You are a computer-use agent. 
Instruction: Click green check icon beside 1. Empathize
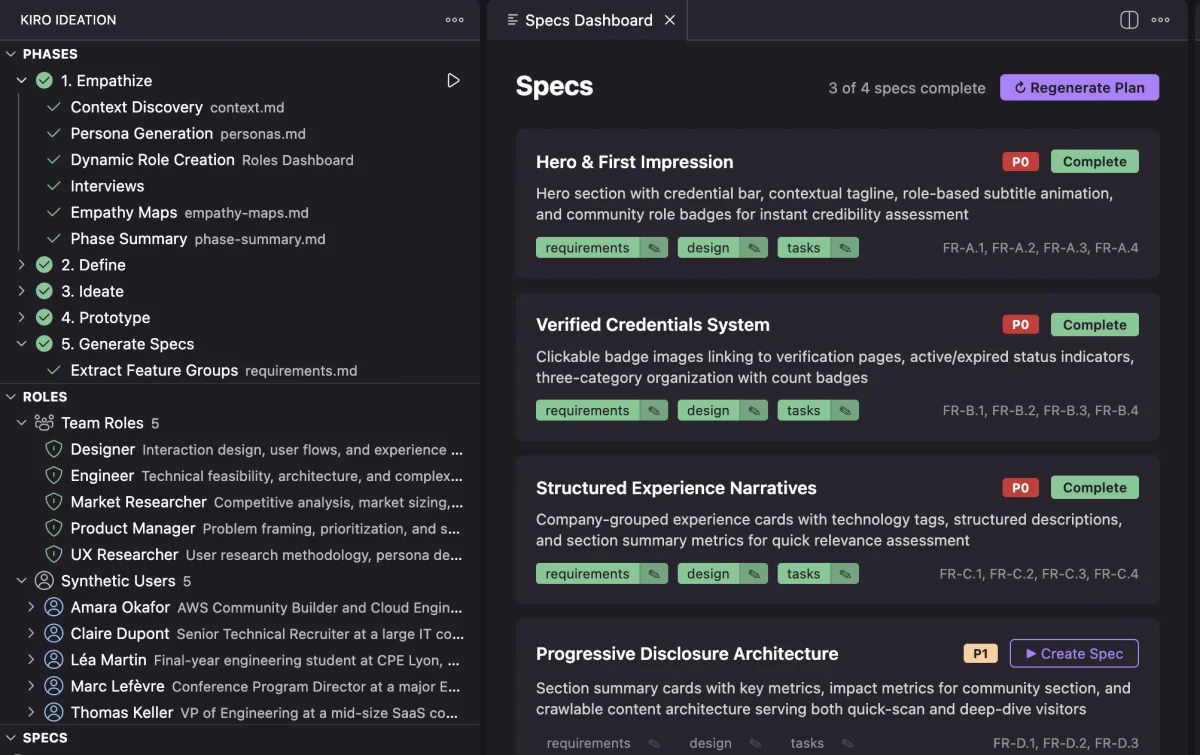44,80
